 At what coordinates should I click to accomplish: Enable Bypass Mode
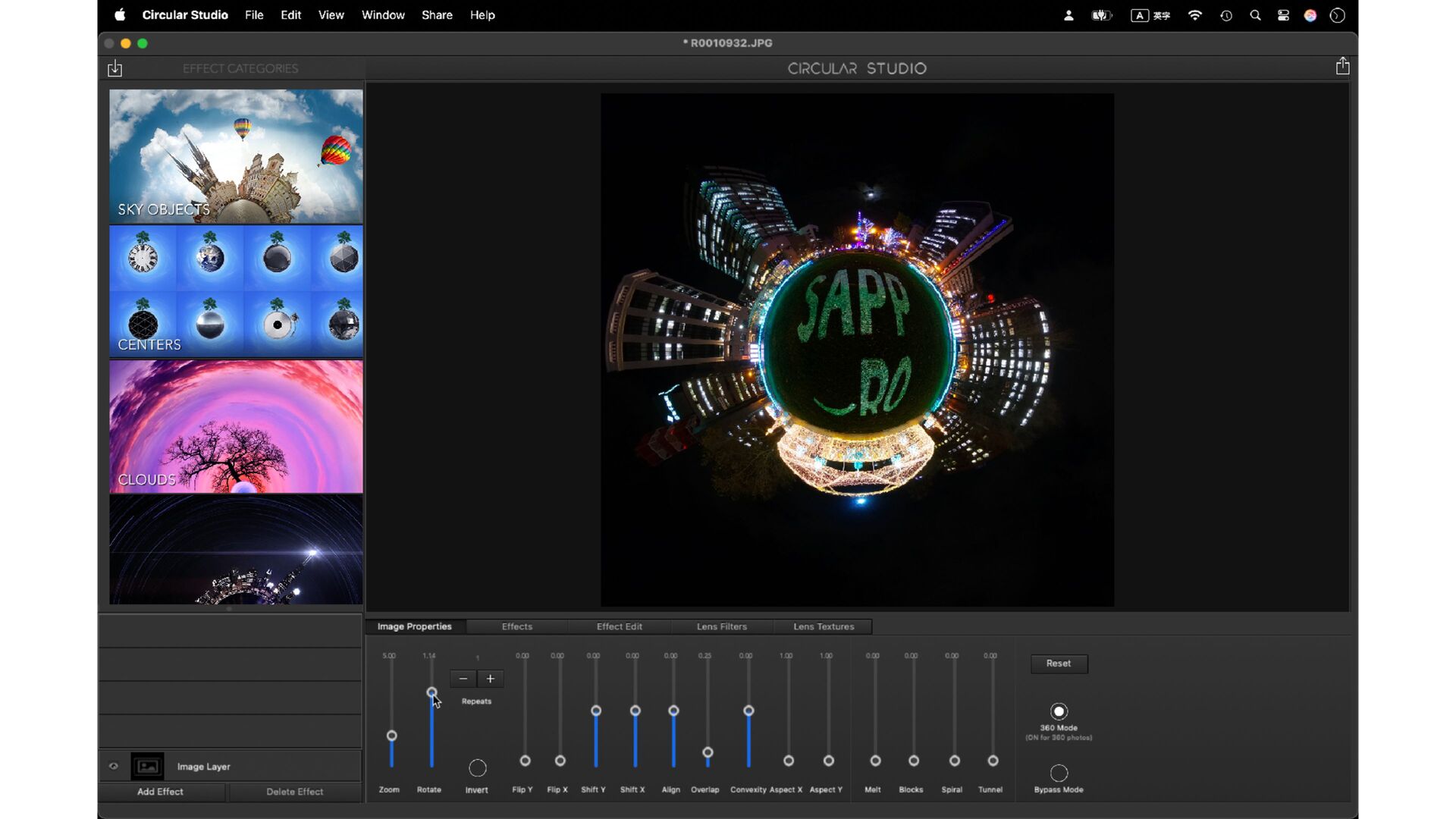coord(1059,773)
